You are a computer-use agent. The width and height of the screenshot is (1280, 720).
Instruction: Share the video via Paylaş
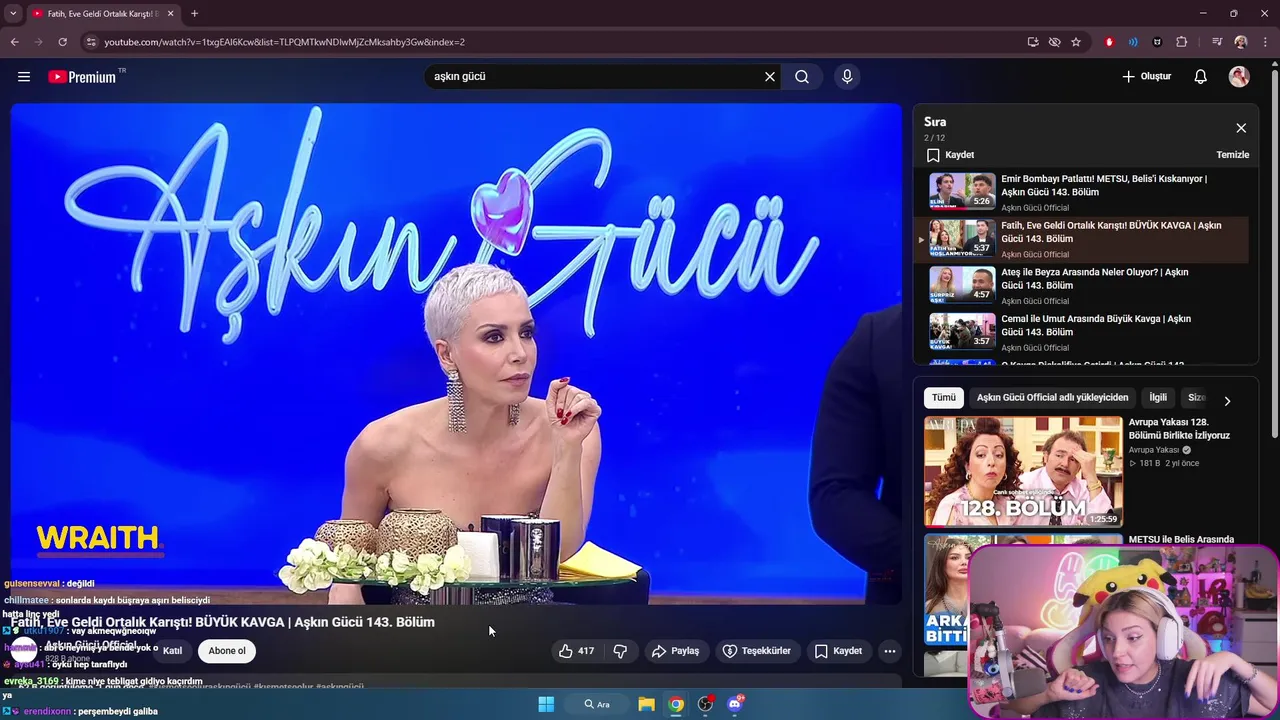click(675, 651)
